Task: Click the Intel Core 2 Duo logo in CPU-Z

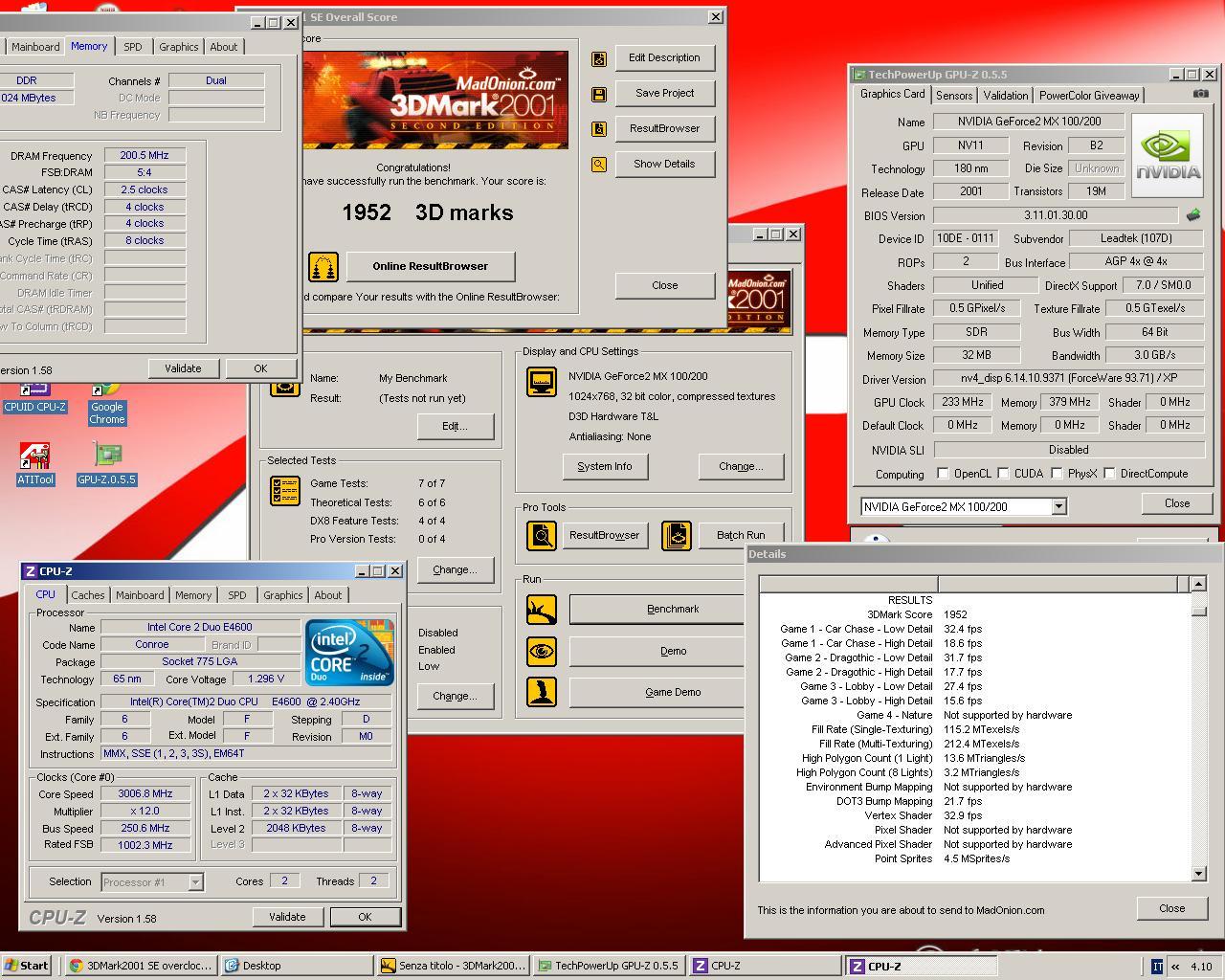Action: coord(349,653)
